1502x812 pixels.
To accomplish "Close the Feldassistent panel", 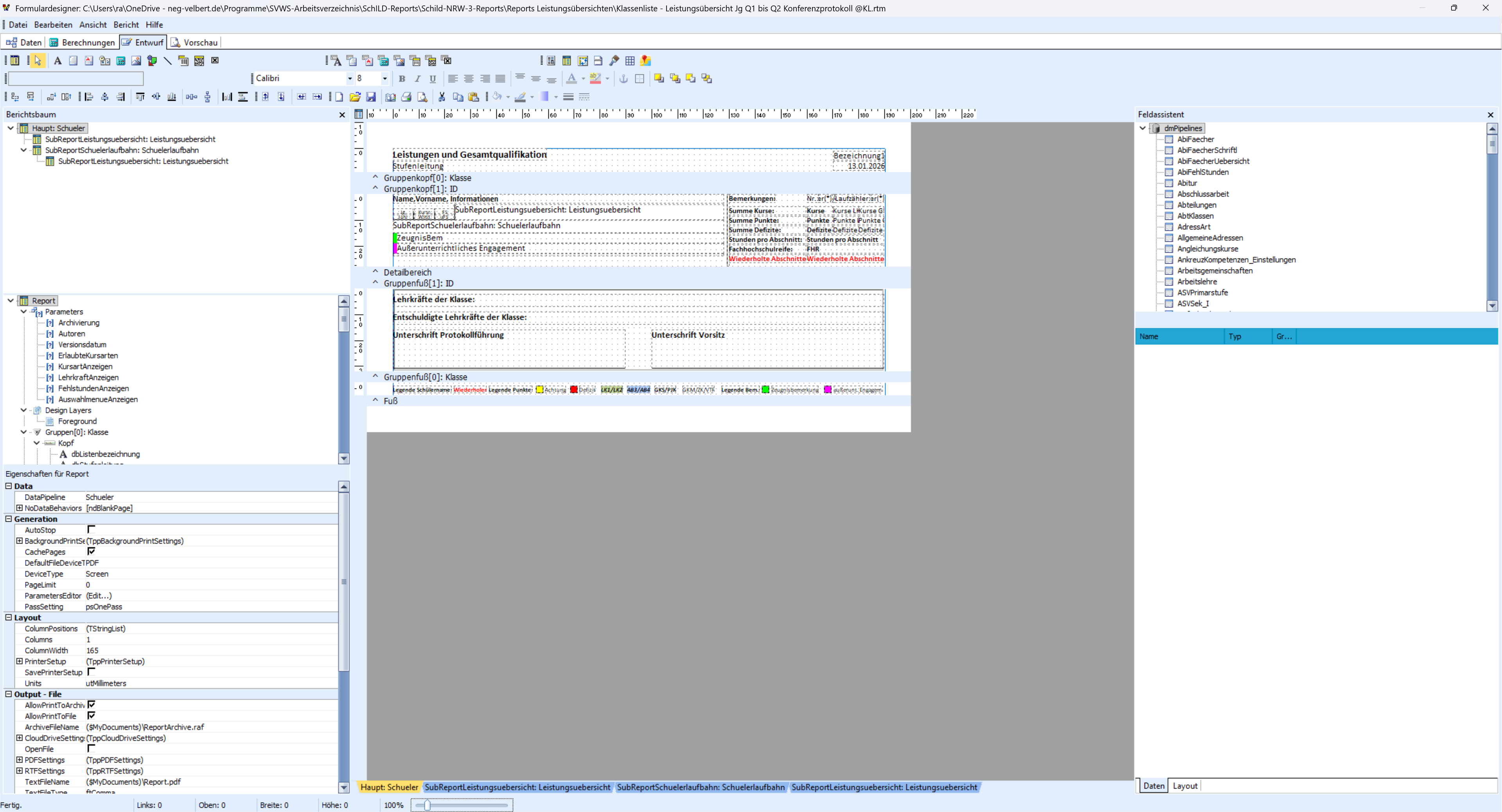I will tap(1491, 115).
